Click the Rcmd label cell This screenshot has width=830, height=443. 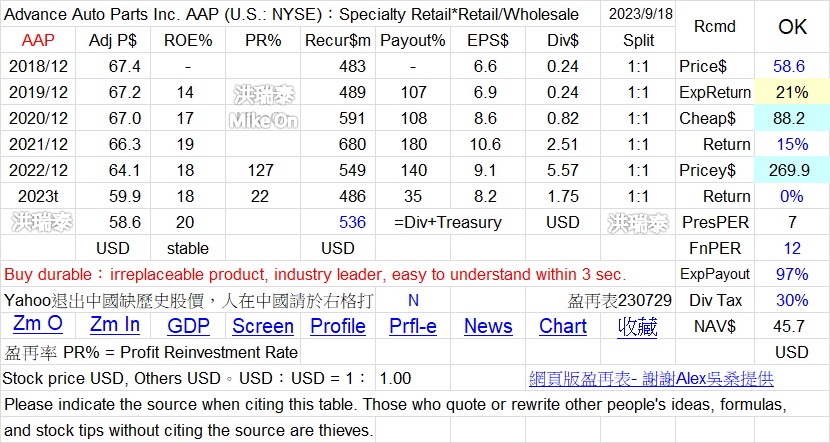point(715,27)
